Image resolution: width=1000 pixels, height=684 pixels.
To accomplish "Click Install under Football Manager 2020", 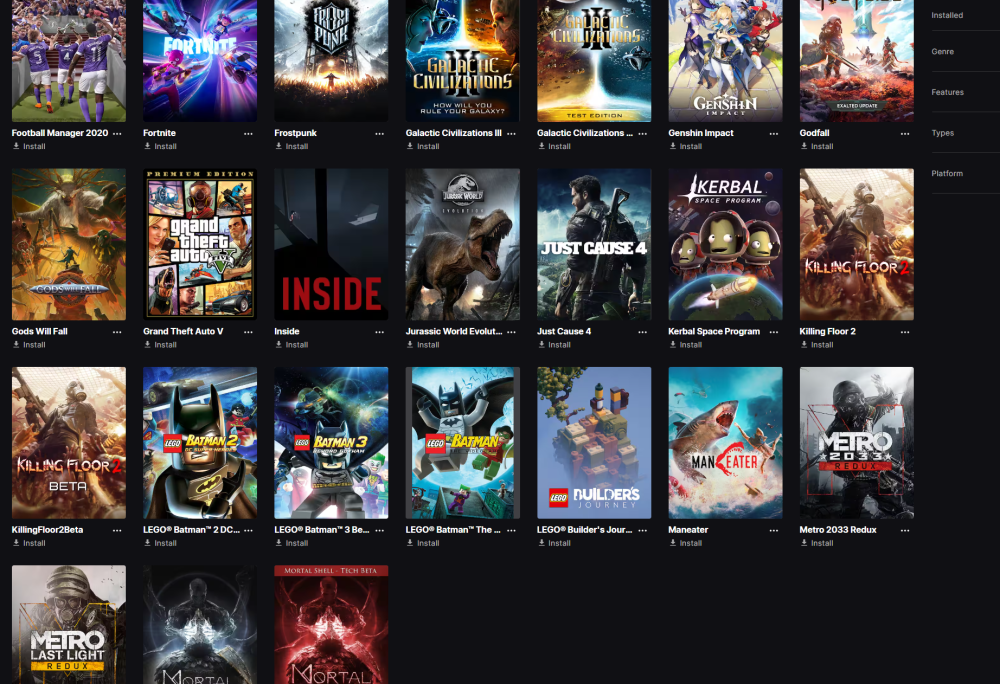I will click(x=34, y=146).
